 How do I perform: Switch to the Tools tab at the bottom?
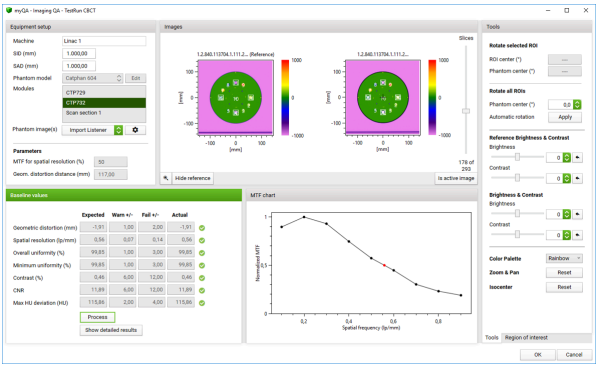point(492,337)
